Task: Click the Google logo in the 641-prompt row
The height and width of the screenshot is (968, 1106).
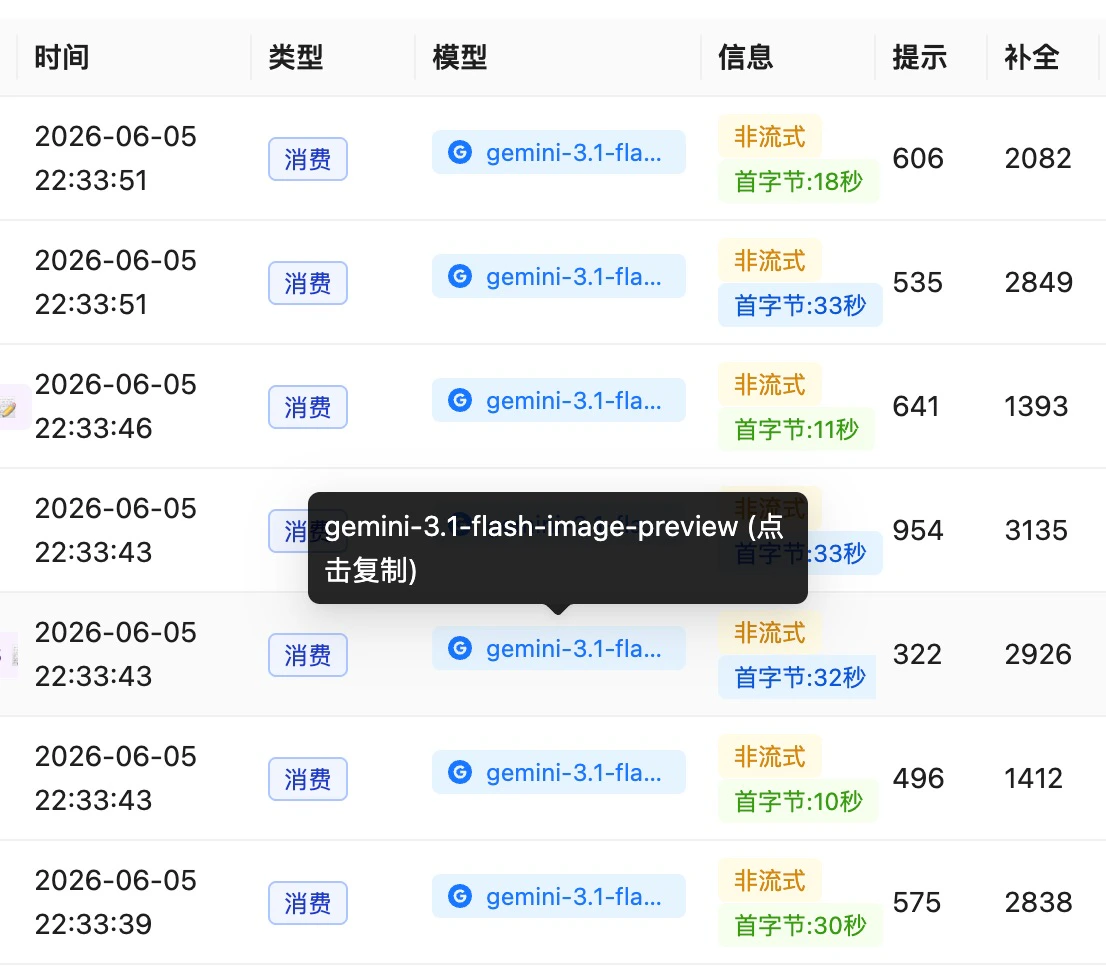Action: point(460,400)
